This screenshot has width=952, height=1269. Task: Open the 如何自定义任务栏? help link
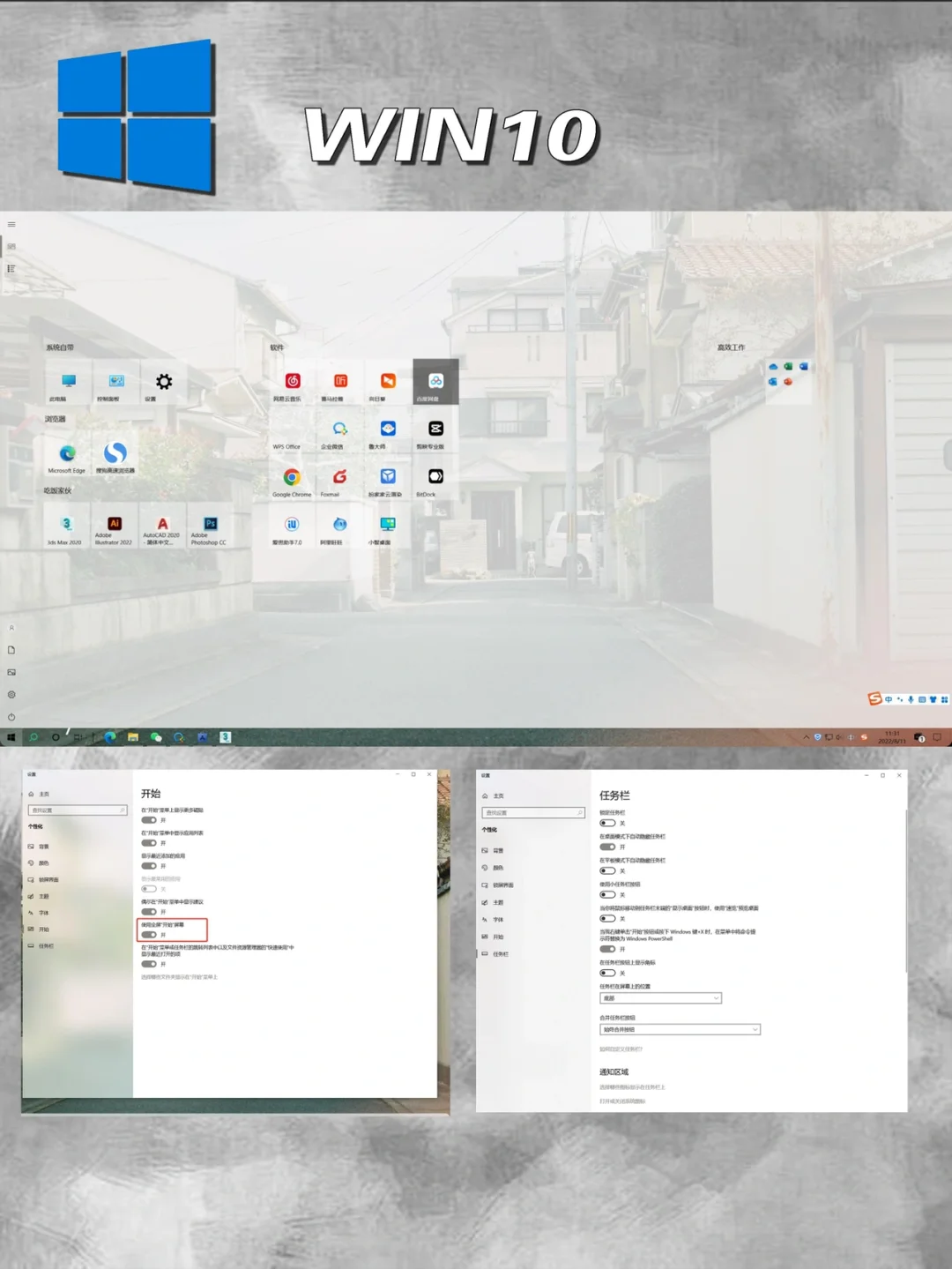click(621, 1049)
